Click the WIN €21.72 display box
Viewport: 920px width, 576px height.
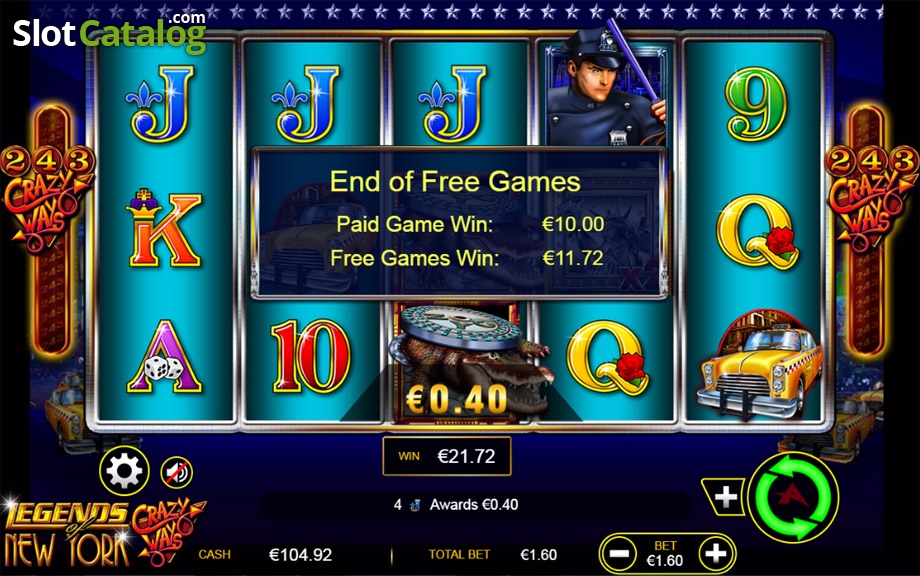(447, 456)
